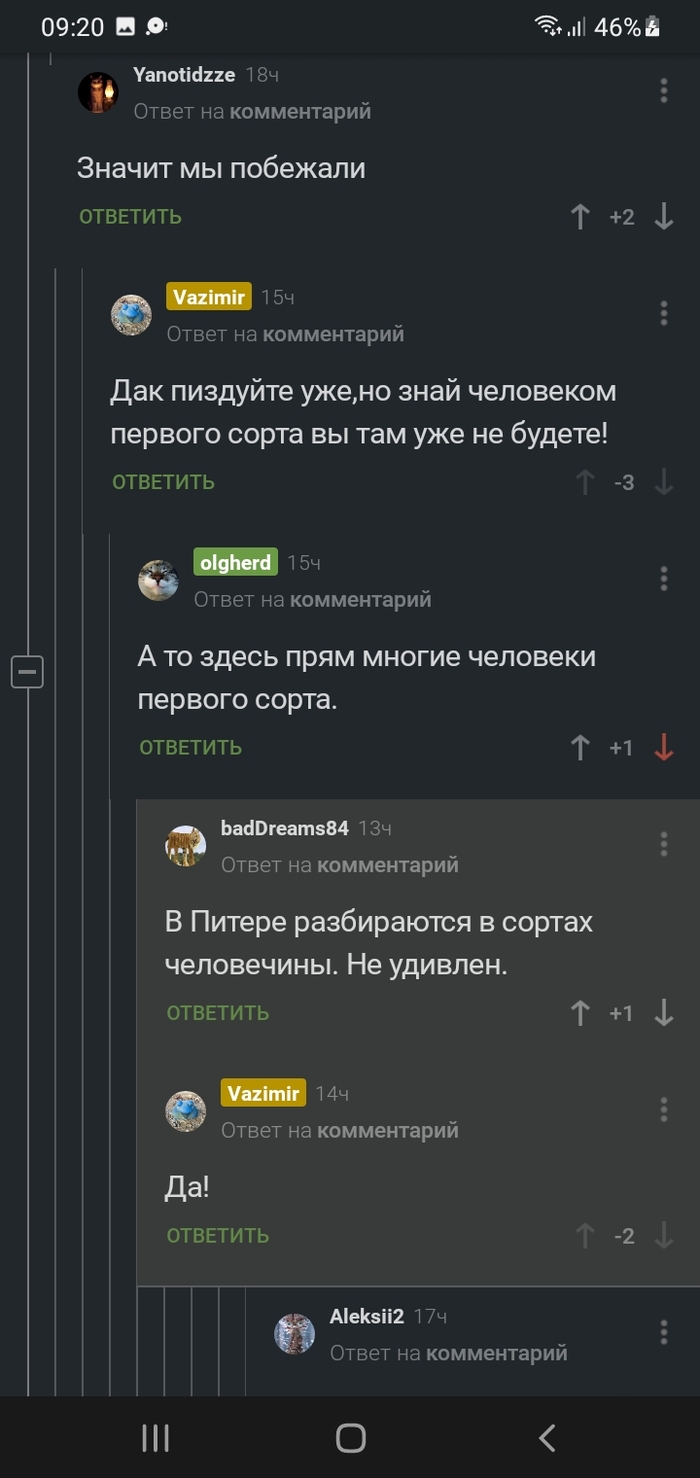
Task: Upvote olgherd's comment
Action: [580, 748]
